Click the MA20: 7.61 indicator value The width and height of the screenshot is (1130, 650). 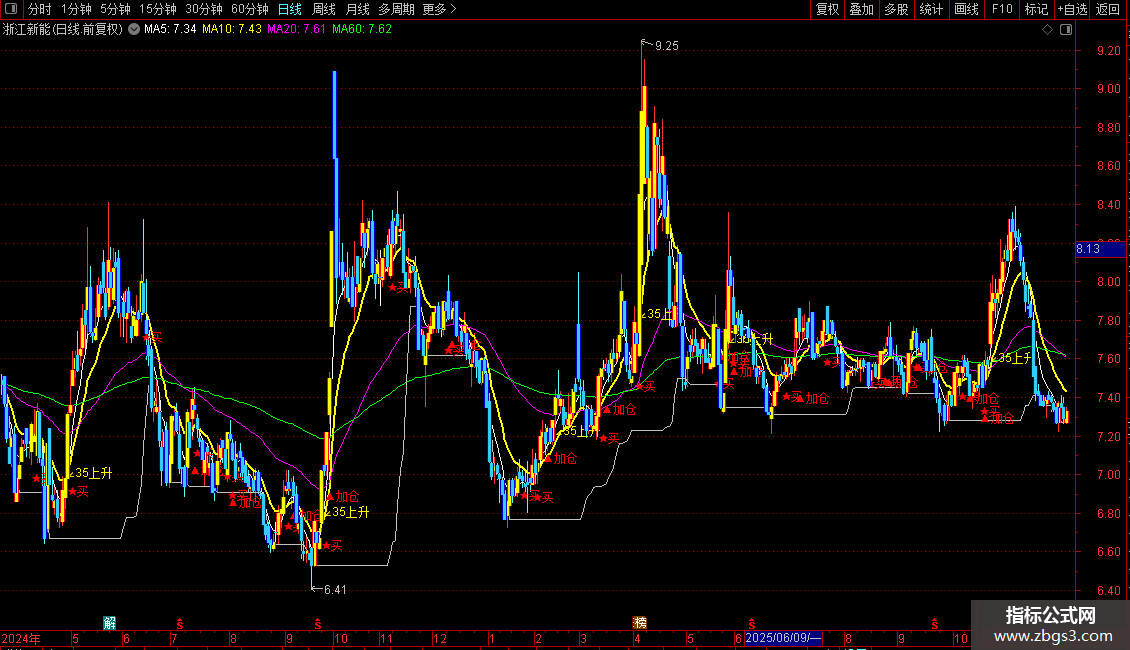tap(296, 29)
